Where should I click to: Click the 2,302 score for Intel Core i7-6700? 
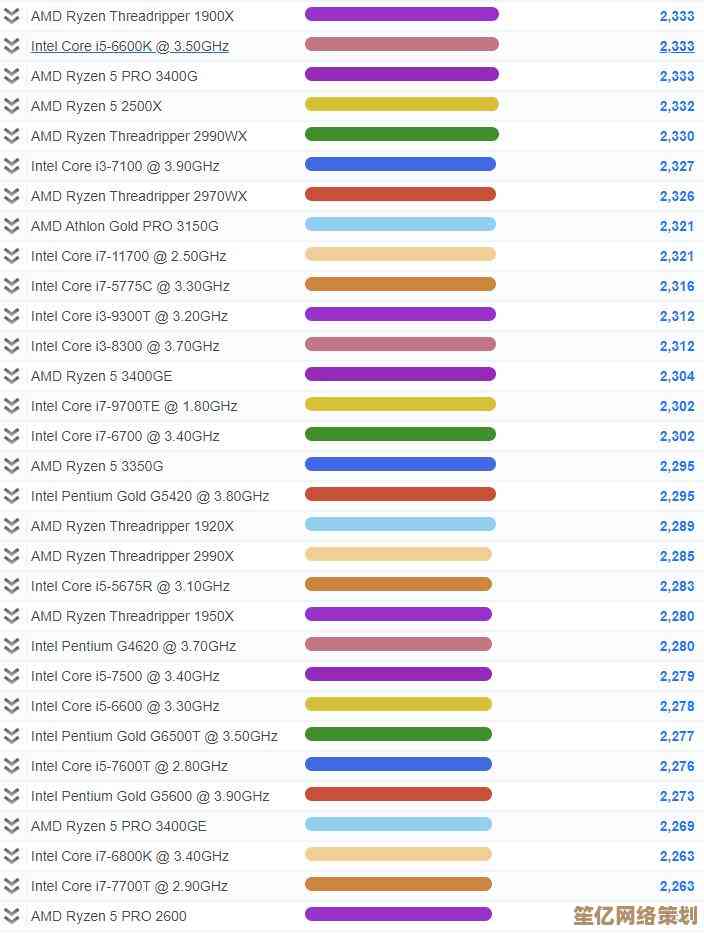click(676, 436)
